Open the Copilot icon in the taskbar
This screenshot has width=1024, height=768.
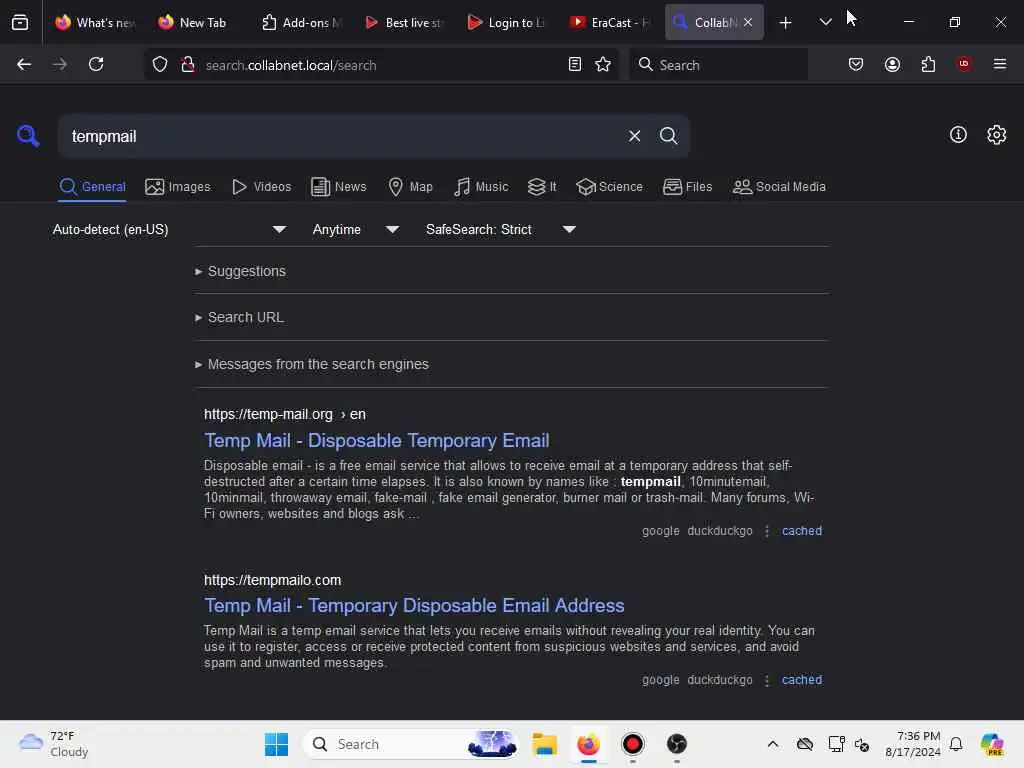coord(992,744)
